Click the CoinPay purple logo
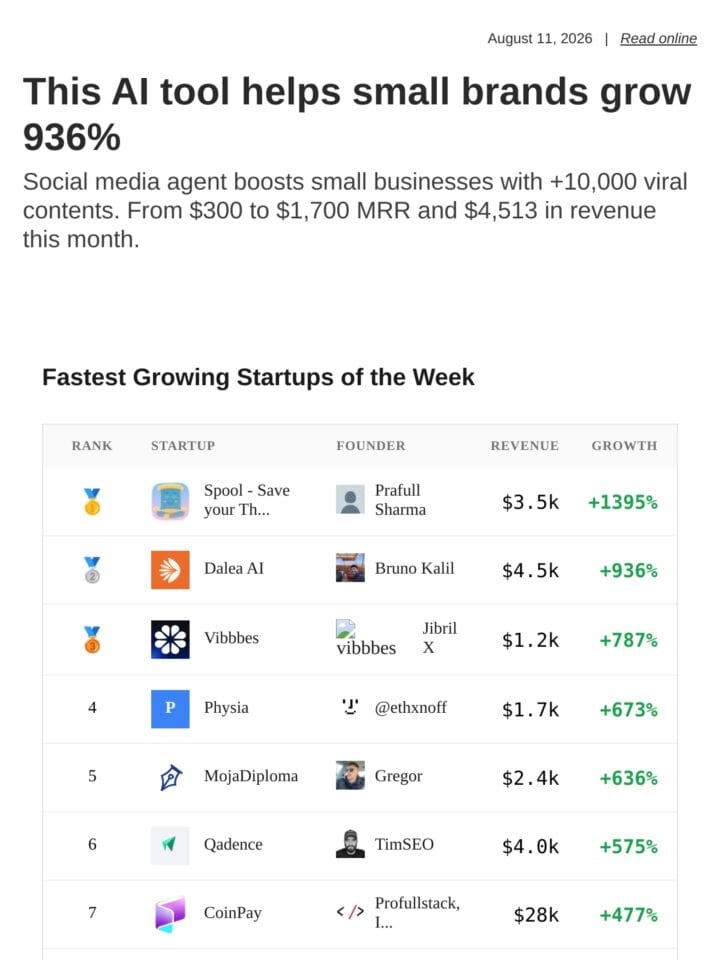 point(170,914)
